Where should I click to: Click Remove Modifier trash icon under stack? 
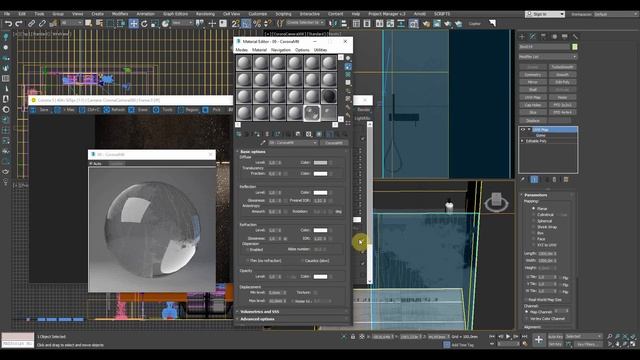[554, 180]
